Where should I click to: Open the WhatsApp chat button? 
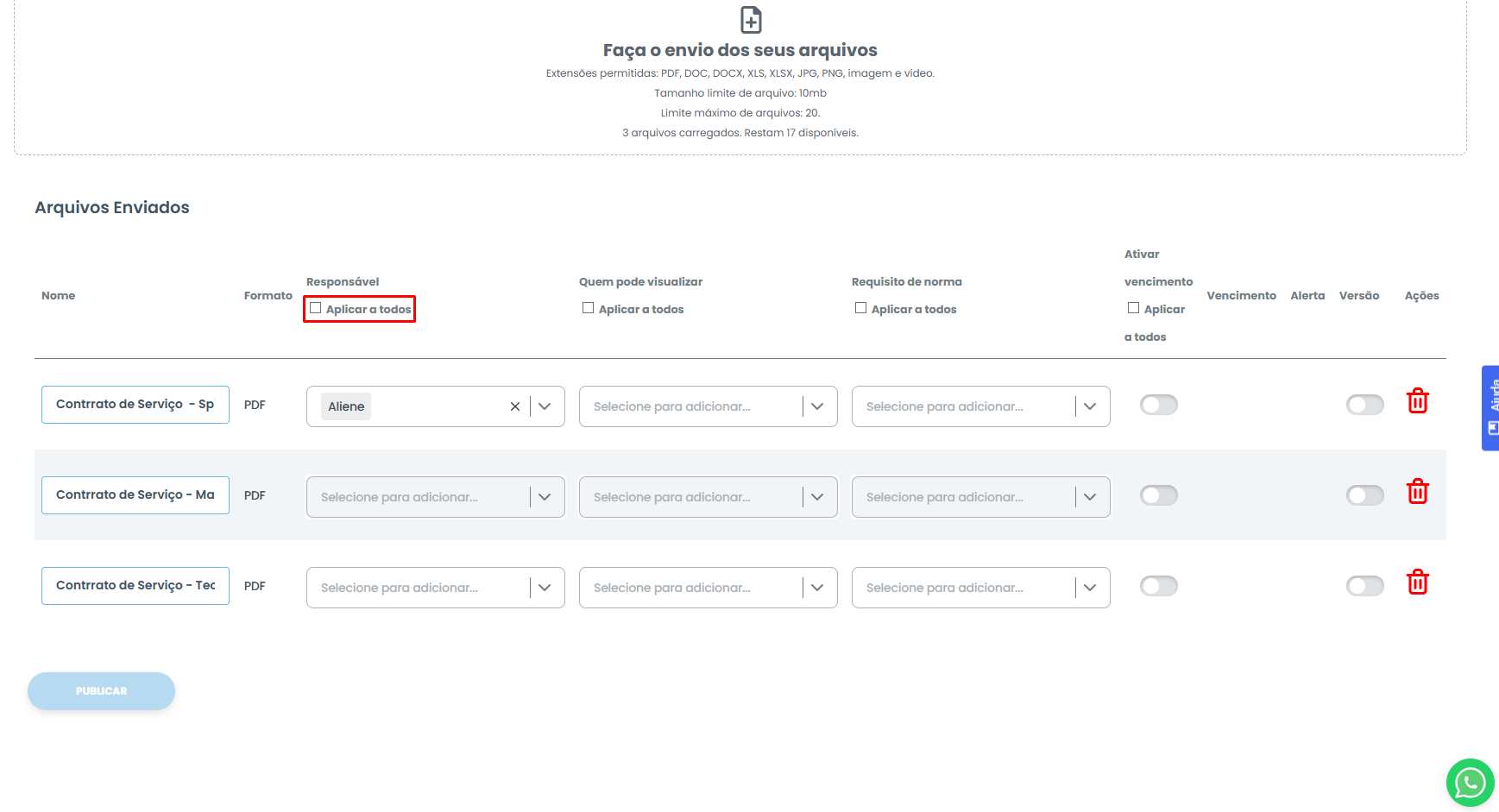[1470, 783]
